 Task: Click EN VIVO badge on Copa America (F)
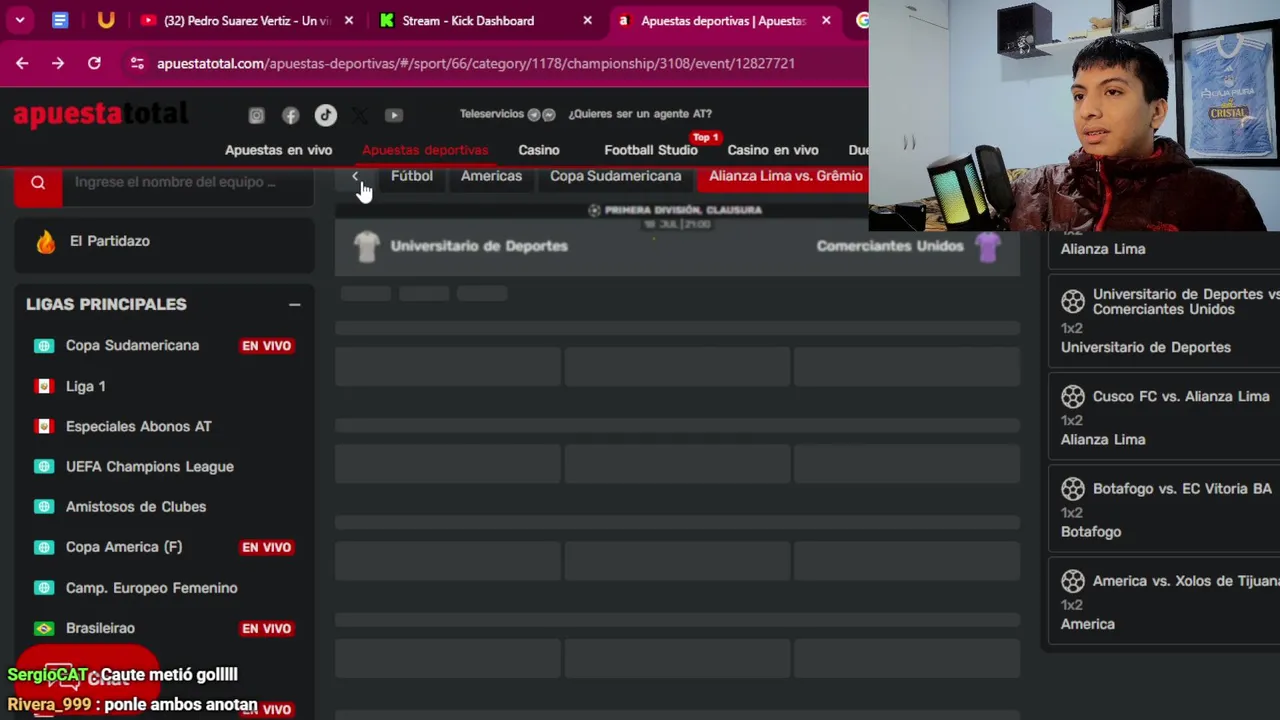266,547
